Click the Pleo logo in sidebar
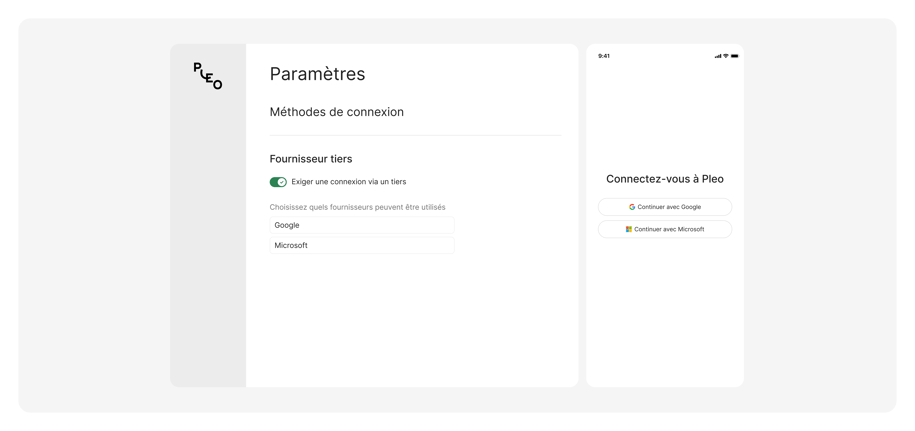The image size is (915, 431). pos(208,76)
